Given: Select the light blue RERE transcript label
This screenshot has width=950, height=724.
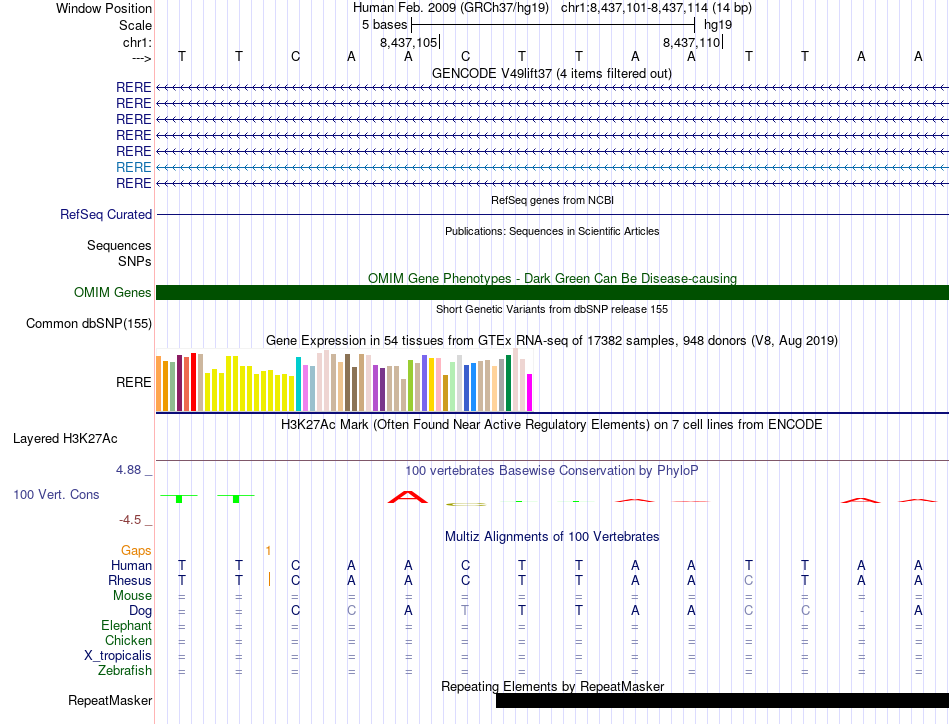Looking at the screenshot, I should pos(133,167).
